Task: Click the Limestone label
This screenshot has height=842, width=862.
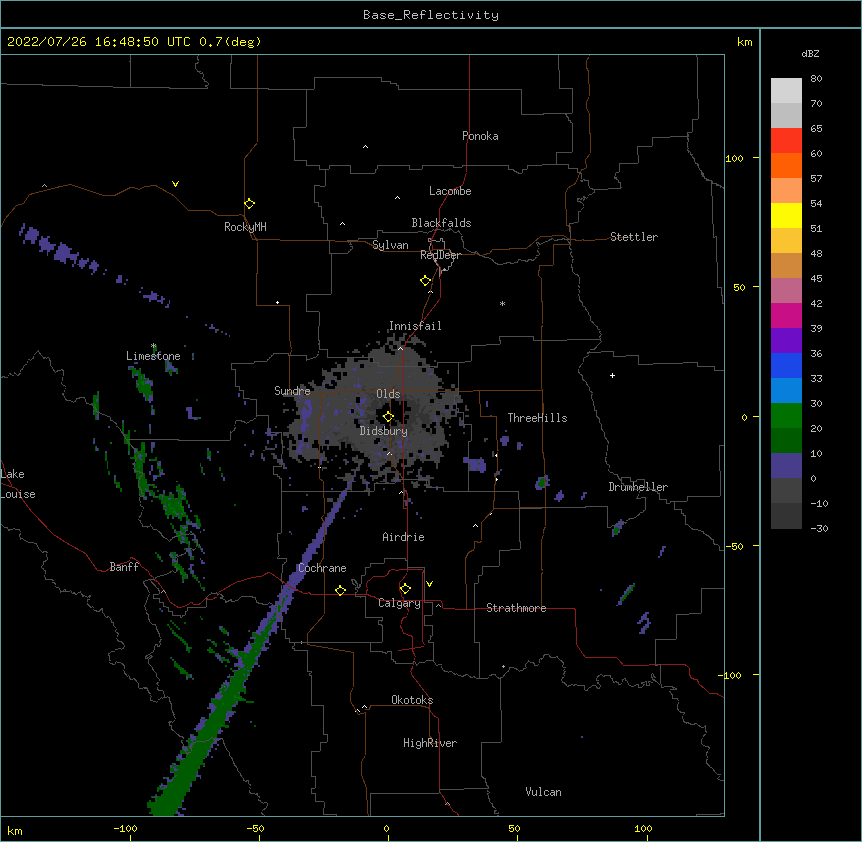Action: point(153,356)
